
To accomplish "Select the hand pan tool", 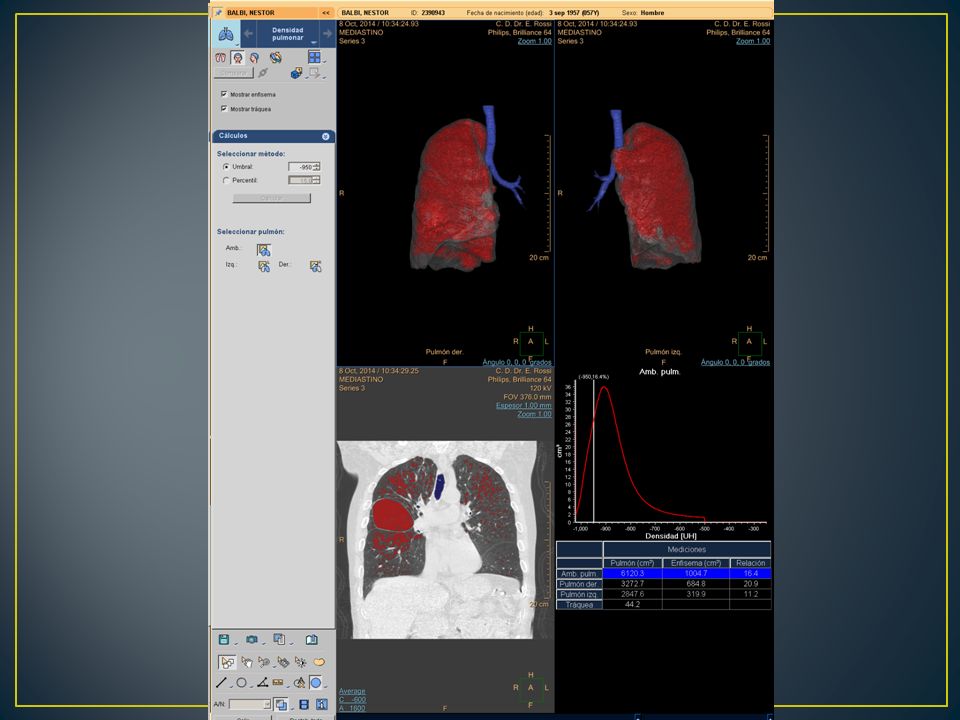I will click(247, 662).
